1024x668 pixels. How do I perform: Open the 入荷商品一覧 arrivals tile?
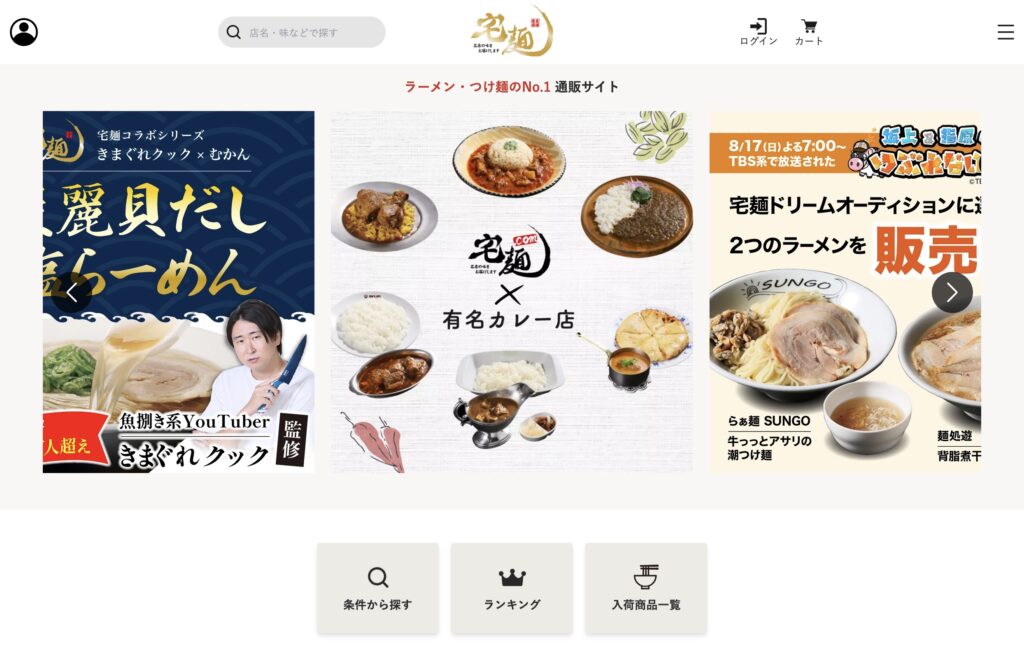pyautogui.click(x=646, y=588)
